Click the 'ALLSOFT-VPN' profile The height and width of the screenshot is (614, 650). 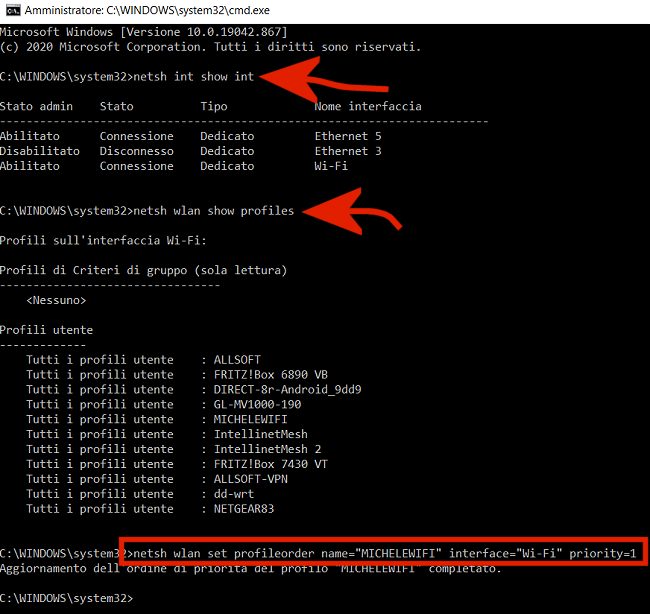click(x=250, y=479)
